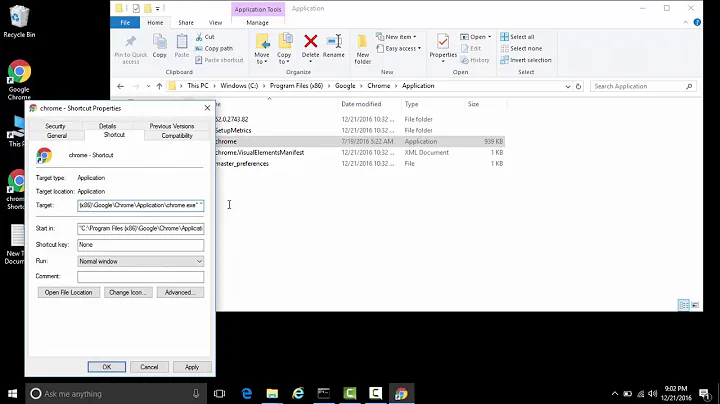
Task: Open the Compatibility tab
Action: point(177,135)
